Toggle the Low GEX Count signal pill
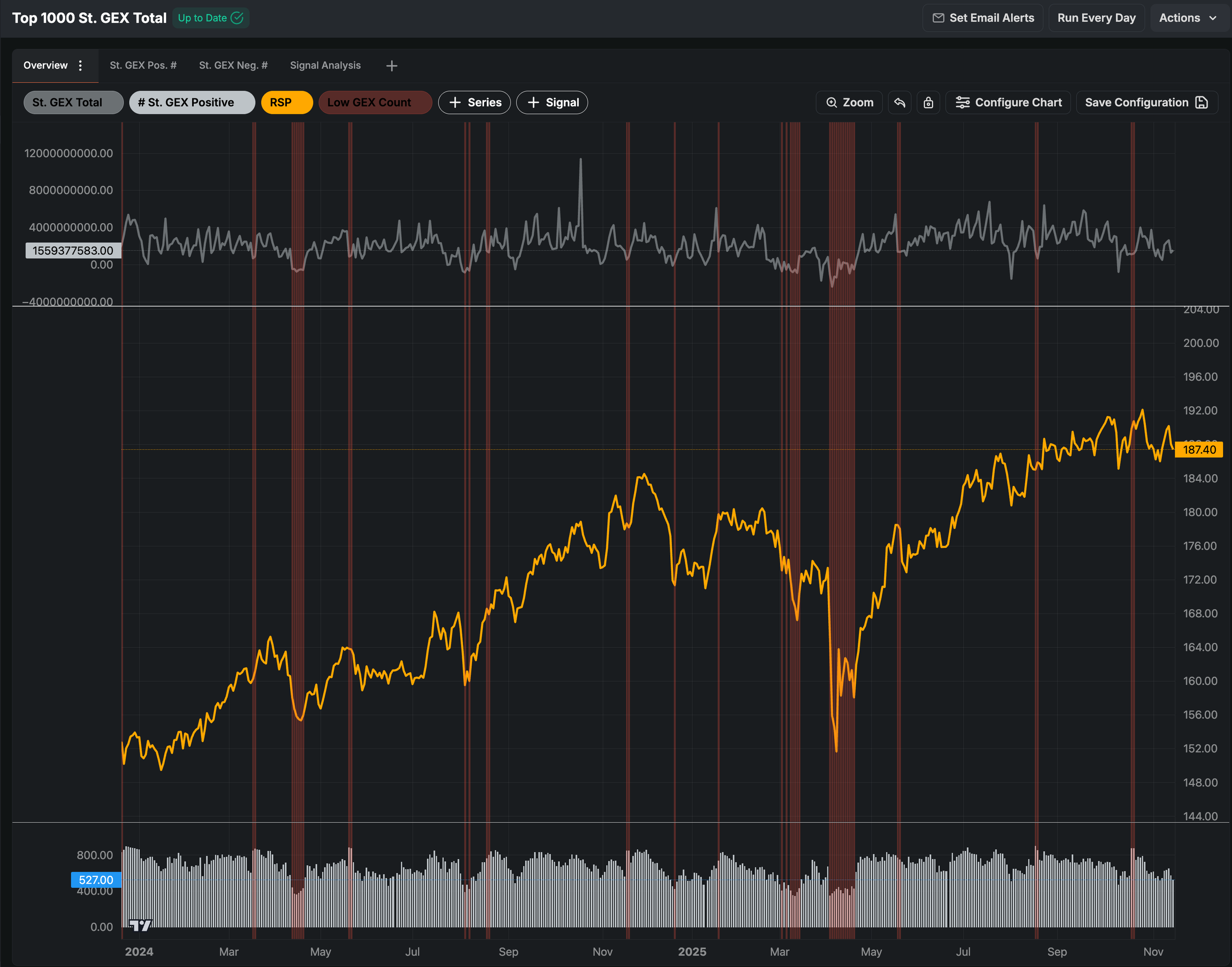The image size is (1232, 967). pos(375,102)
